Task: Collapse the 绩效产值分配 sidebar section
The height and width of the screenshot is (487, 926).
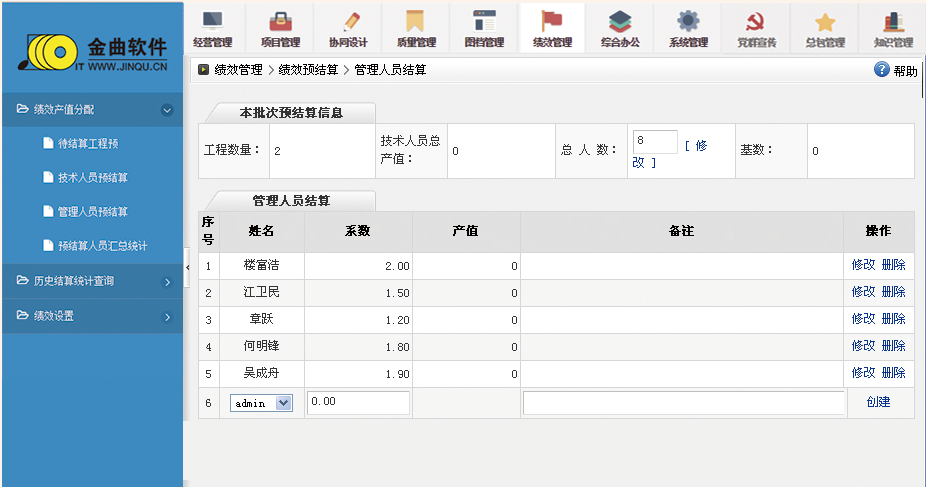Action: [x=167, y=110]
